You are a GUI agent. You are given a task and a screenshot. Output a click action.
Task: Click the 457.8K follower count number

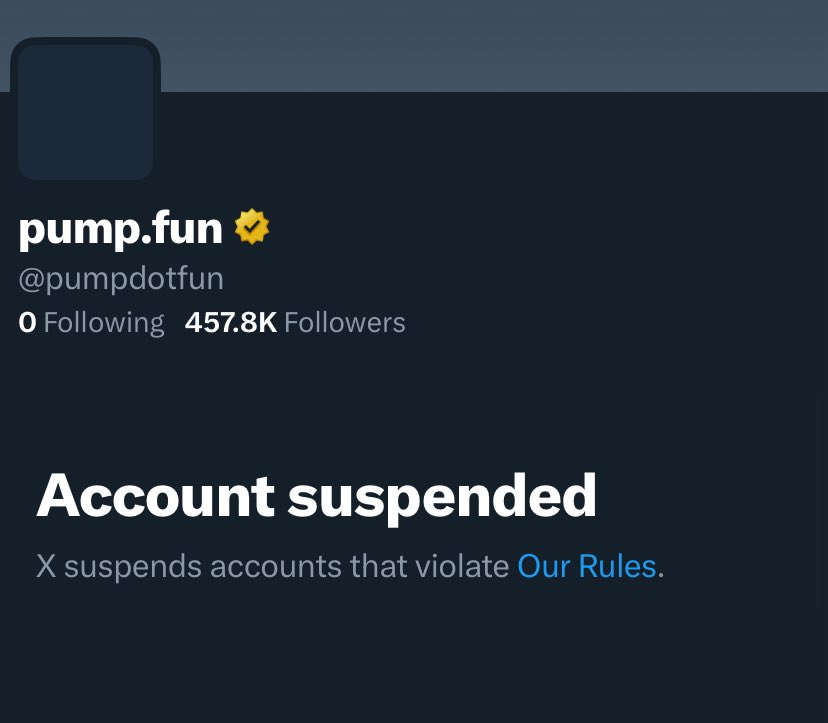pyautogui.click(x=231, y=322)
